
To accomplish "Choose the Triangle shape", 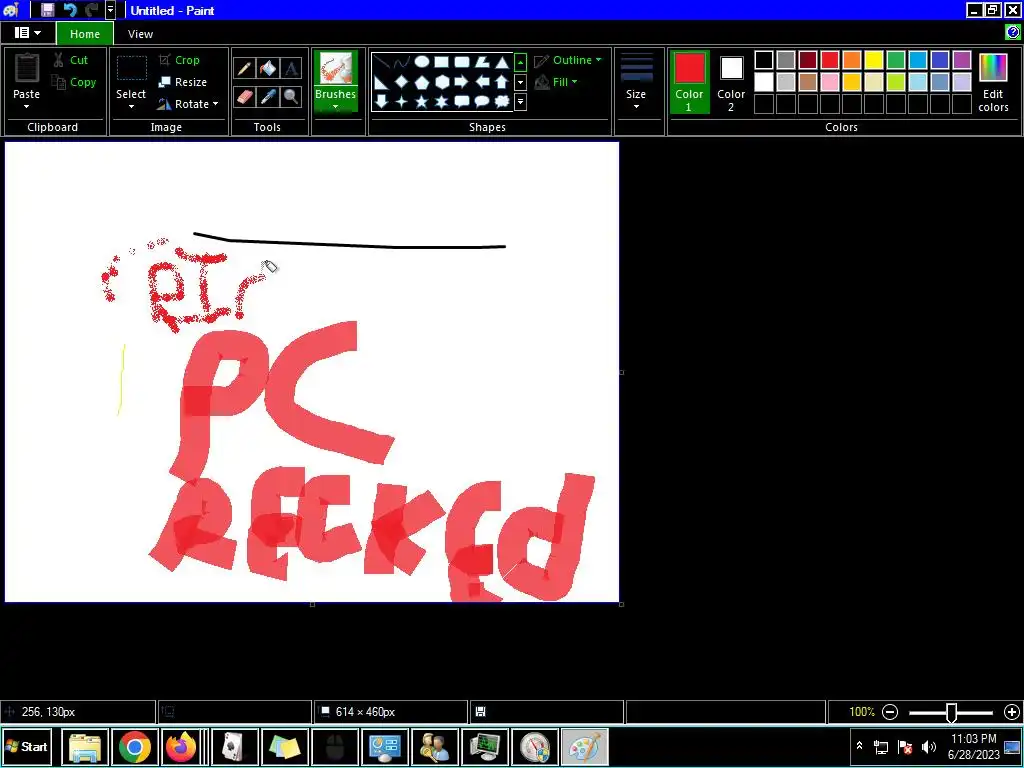I will pos(502,63).
